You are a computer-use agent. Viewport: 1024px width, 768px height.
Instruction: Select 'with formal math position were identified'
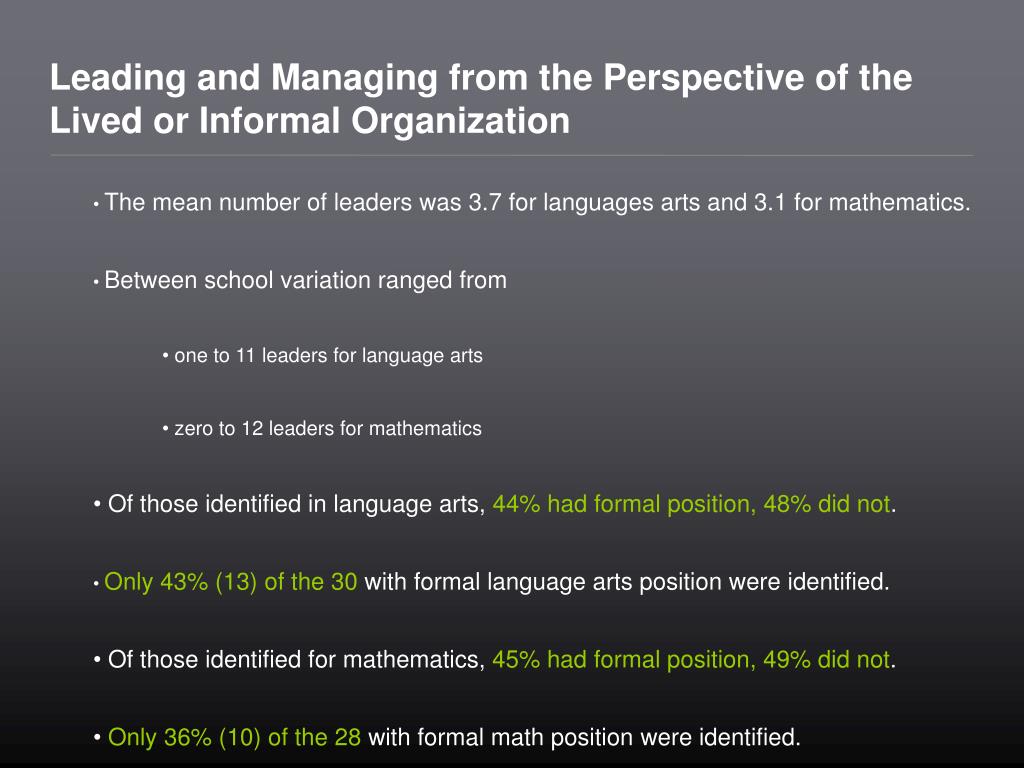584,737
